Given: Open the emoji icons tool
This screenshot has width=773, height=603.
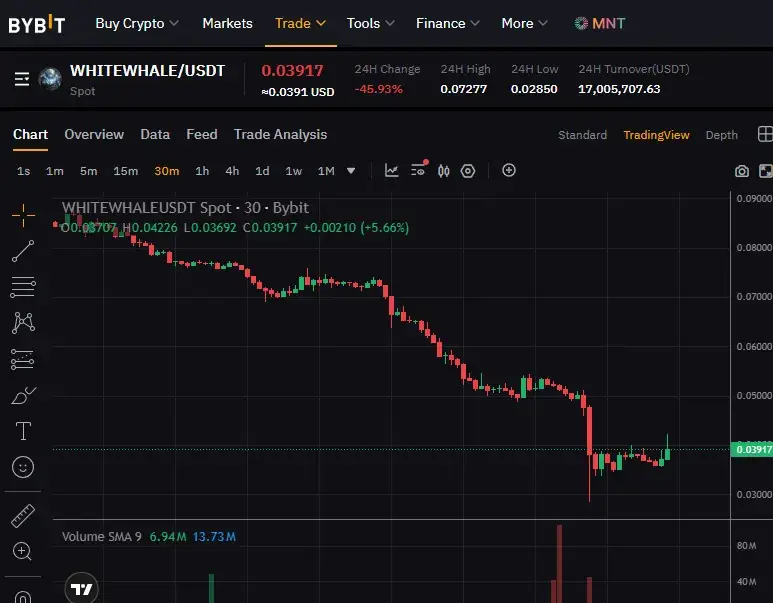Looking at the screenshot, I should (x=23, y=467).
